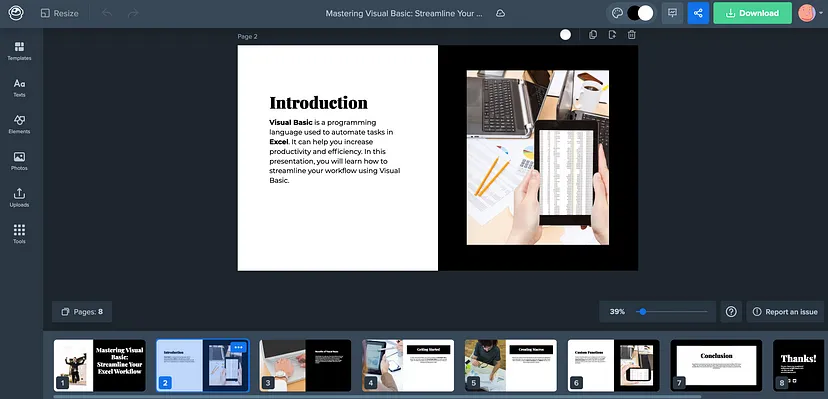Select the white theme color swatch
Viewport: 828px width, 399px height.
click(x=646, y=13)
